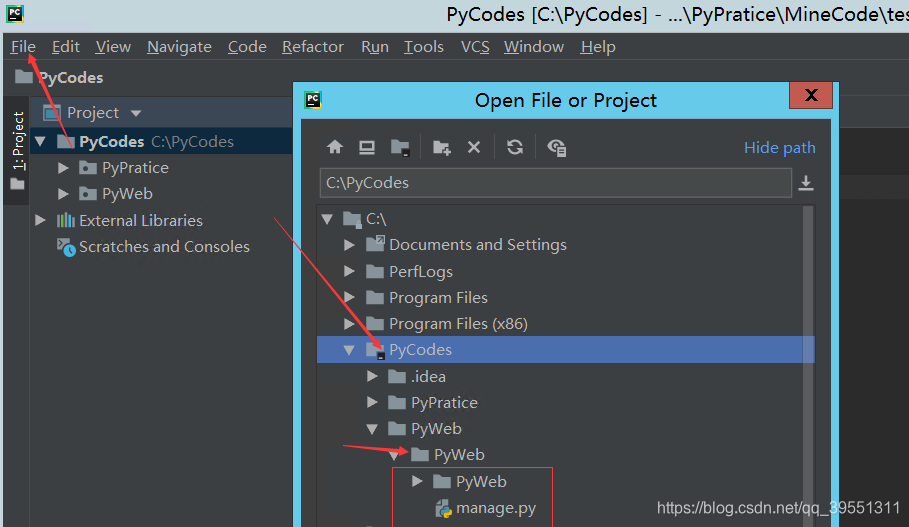Click the Project view icon in tool window header
909x527 pixels.
pyautogui.click(x=52, y=112)
